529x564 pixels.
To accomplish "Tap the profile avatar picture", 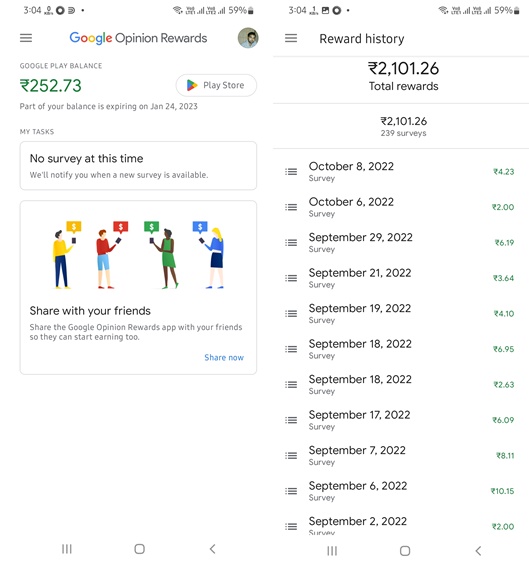I will click(248, 38).
